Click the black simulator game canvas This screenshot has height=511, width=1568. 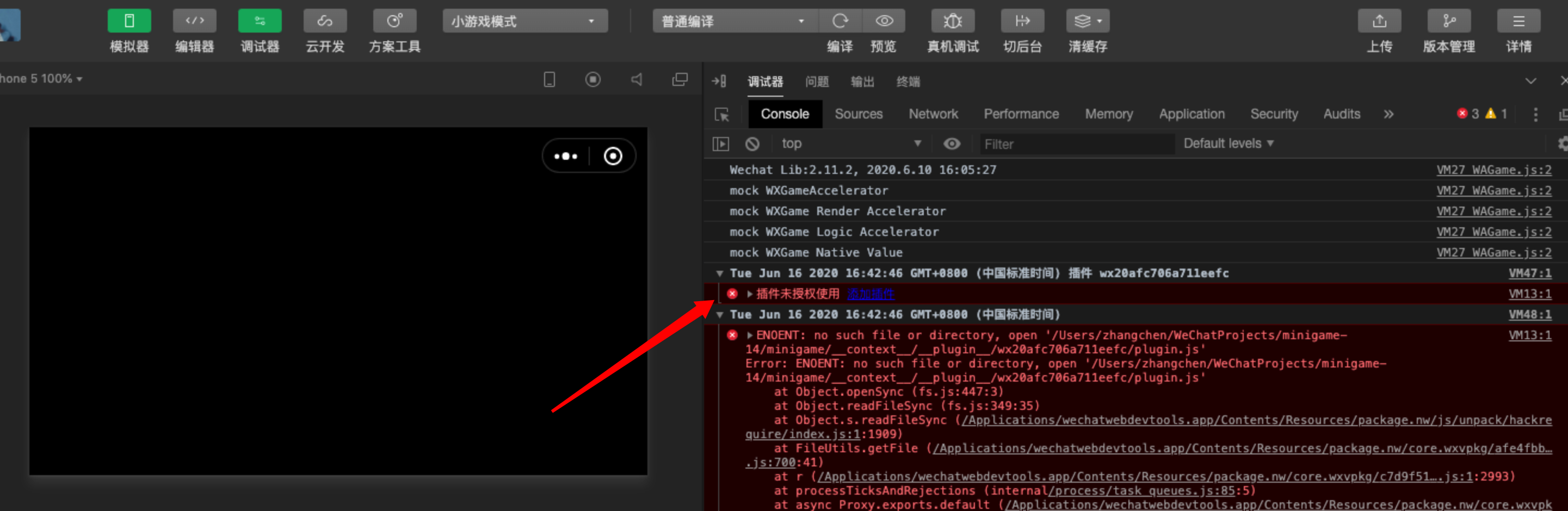click(338, 301)
